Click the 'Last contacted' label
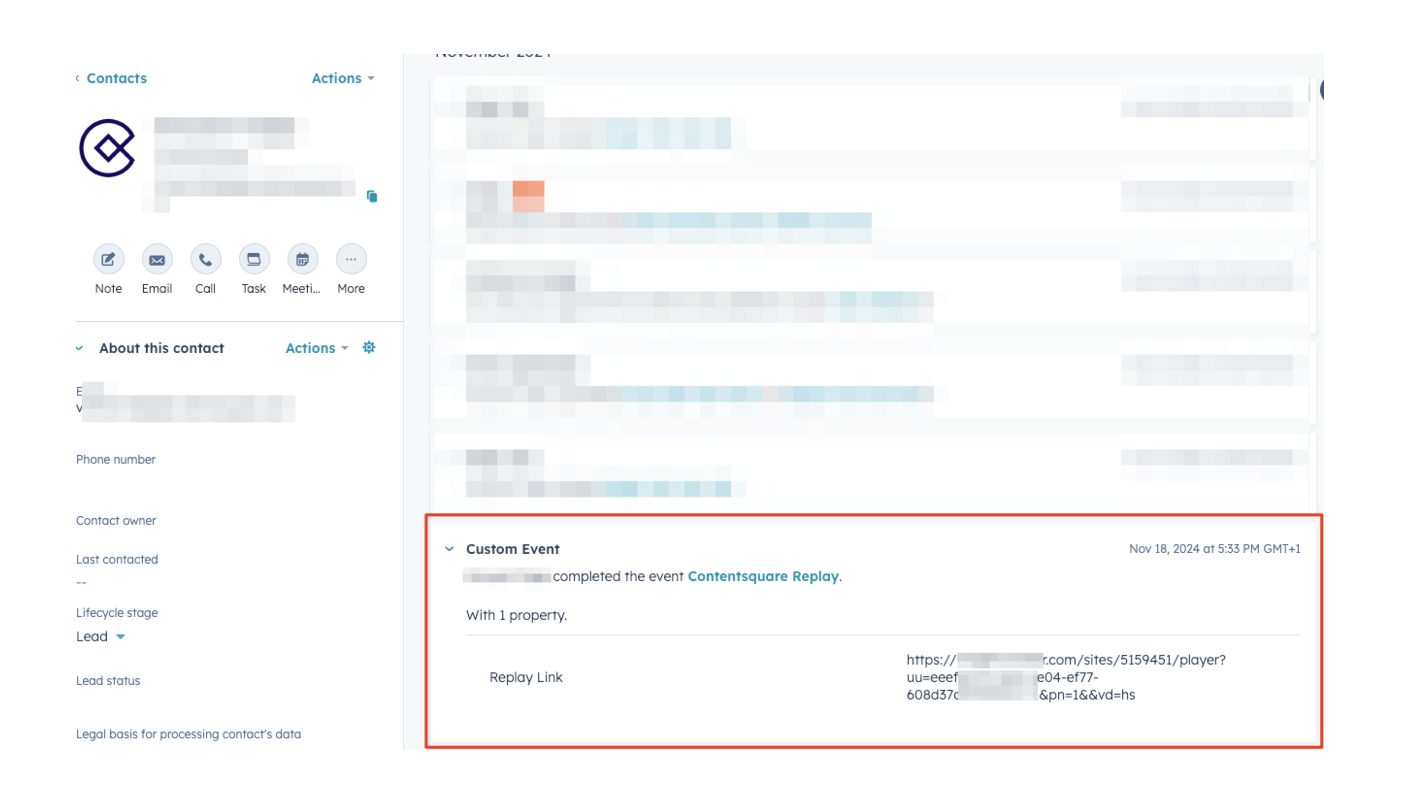This screenshot has width=1404, height=790. [117, 559]
